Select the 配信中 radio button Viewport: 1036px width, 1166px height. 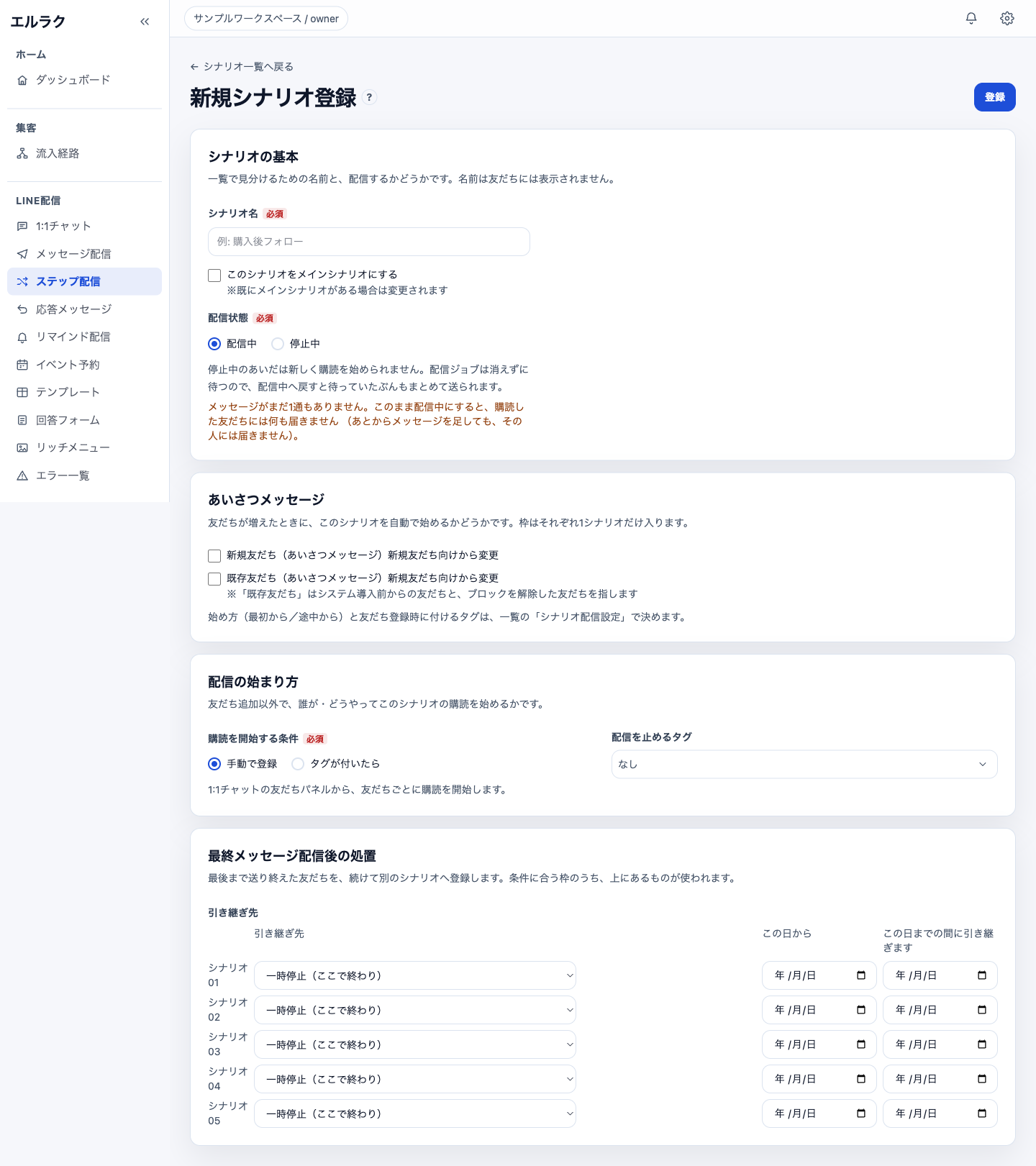pos(214,344)
